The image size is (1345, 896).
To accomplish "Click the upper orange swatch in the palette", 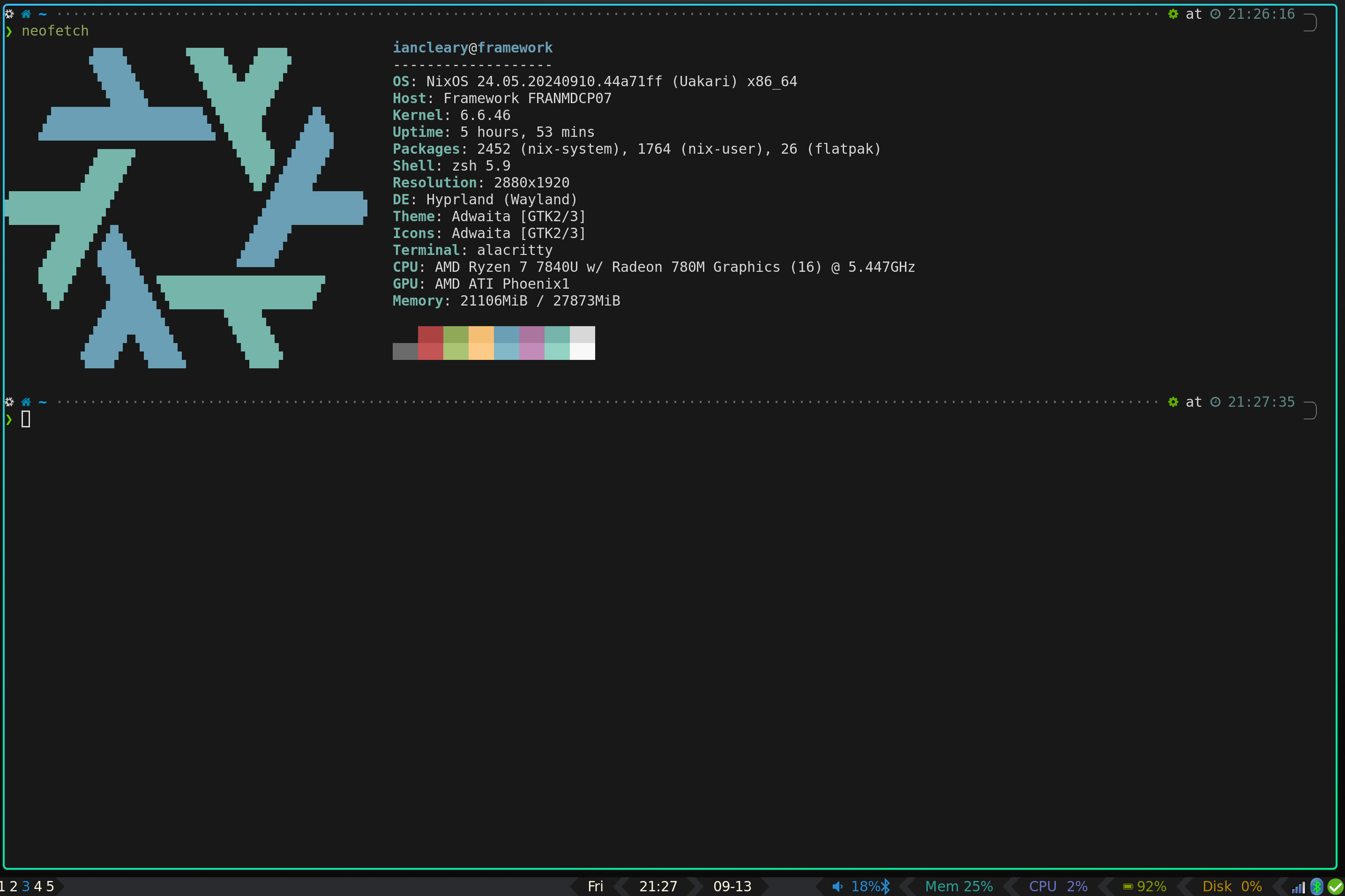I will pos(481,334).
